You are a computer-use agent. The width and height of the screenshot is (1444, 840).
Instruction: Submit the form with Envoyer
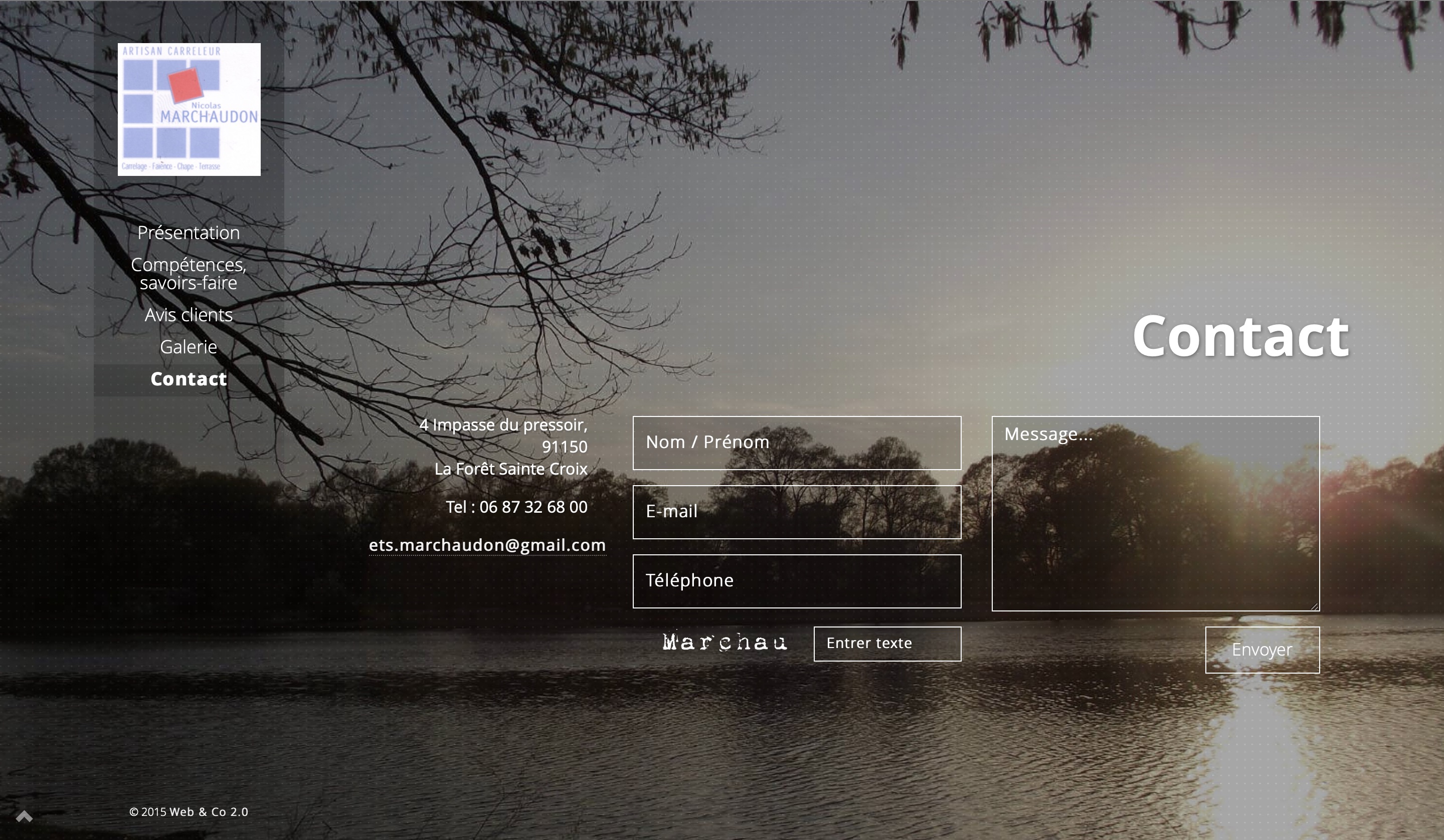pos(1262,650)
